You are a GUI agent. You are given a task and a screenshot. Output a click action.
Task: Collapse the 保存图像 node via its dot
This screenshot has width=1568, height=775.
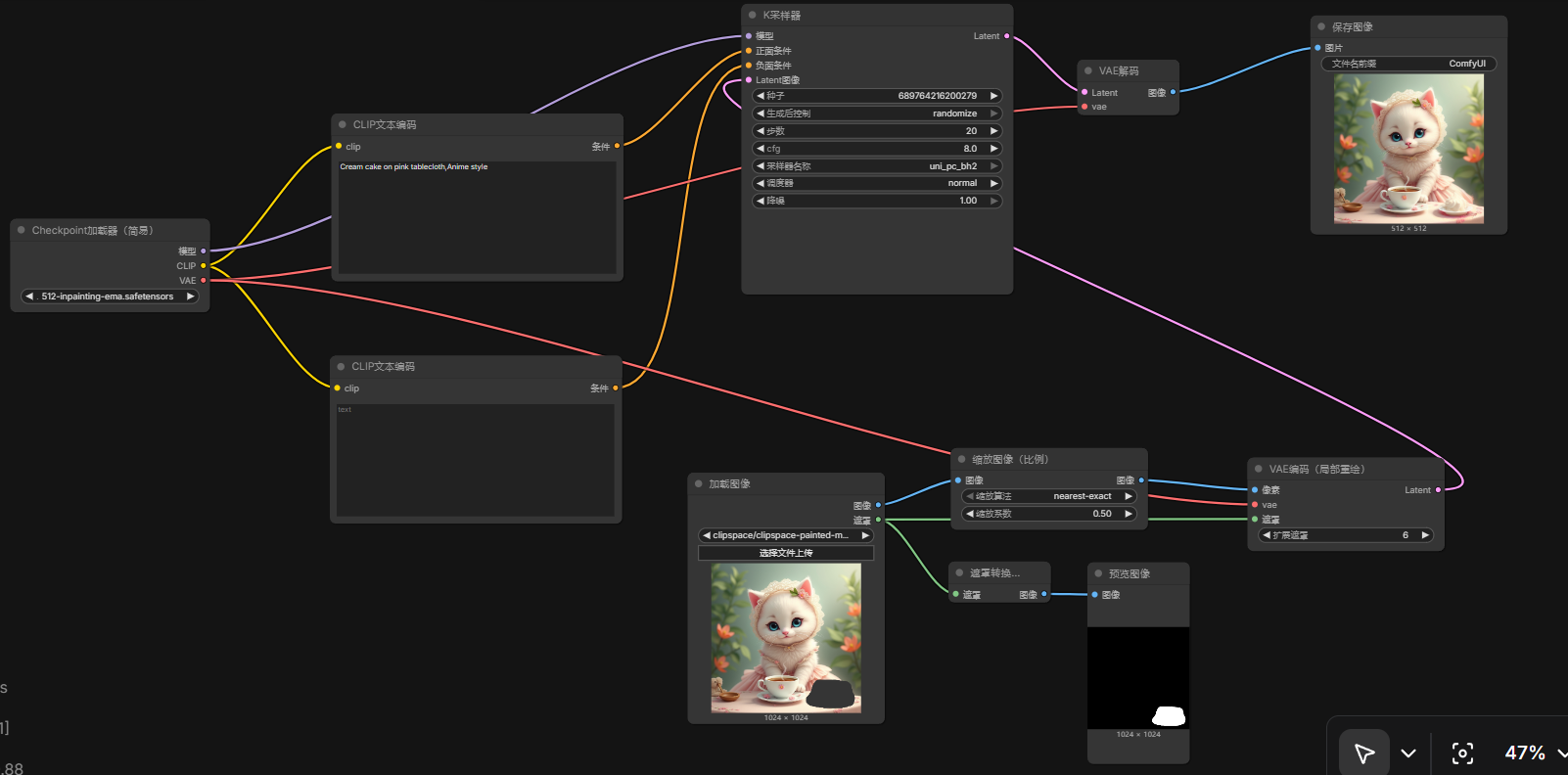pyautogui.click(x=1321, y=26)
